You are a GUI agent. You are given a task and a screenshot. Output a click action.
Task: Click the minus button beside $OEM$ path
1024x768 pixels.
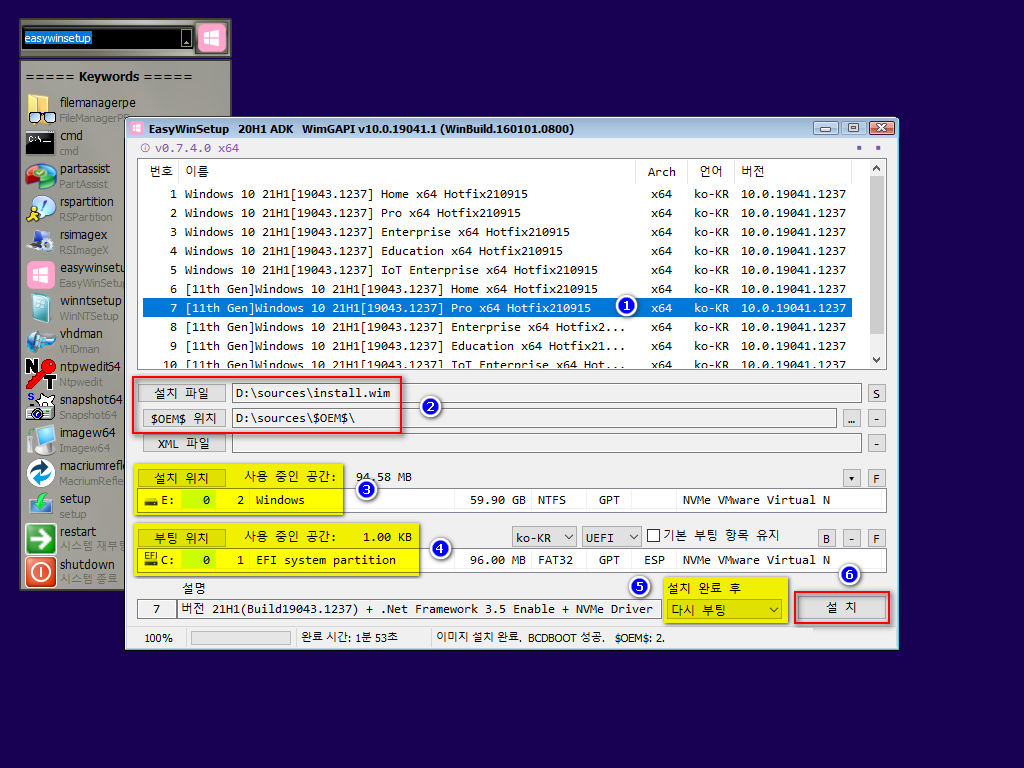[x=876, y=419]
